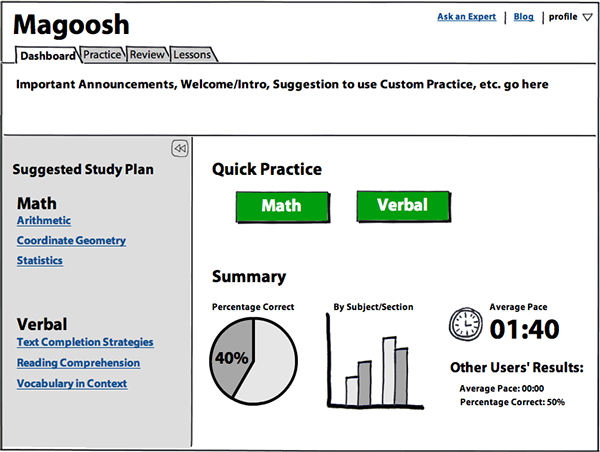Collapse the Suggested Study Plan sidebar
600x452 pixels.
point(179,148)
